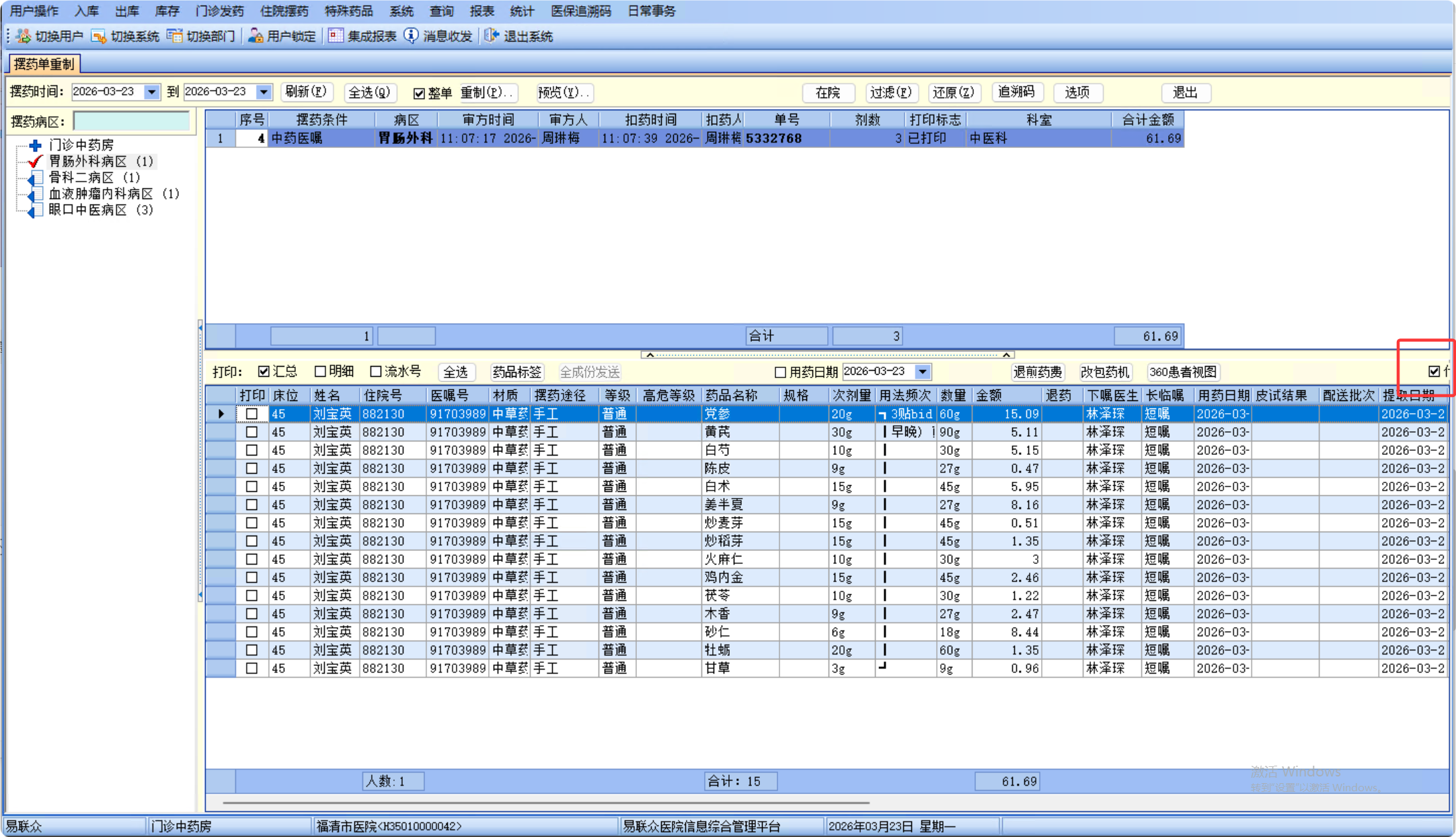
Task: Open the end date dropdown after 到
Action: click(264, 92)
